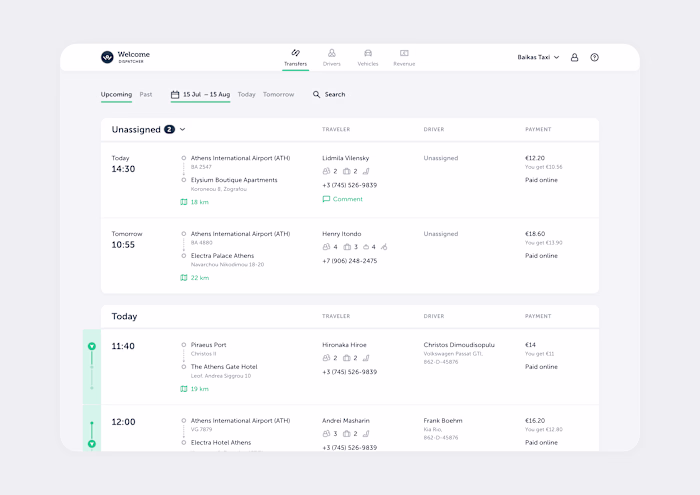
Task: Click the map icon next to 19 km
Action: click(x=183, y=389)
